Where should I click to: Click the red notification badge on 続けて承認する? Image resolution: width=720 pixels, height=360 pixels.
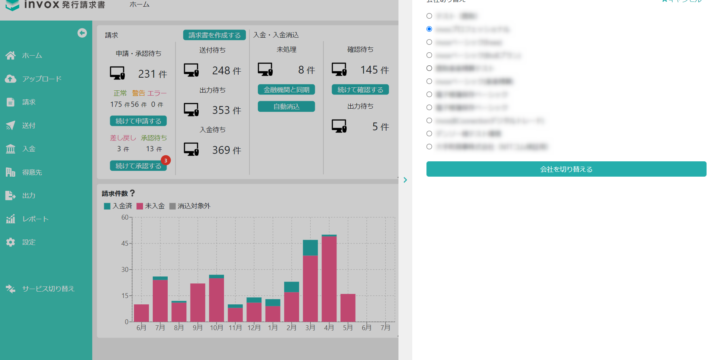(x=166, y=160)
